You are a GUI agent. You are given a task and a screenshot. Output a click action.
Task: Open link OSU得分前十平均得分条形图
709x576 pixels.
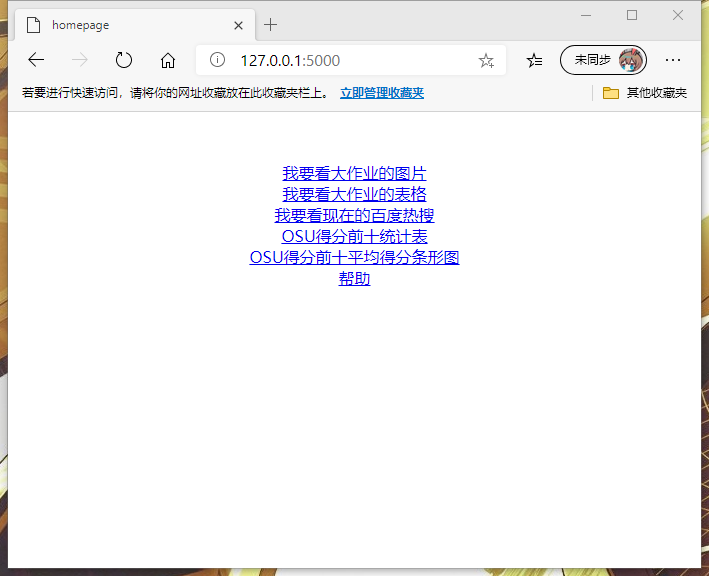[x=354, y=257]
